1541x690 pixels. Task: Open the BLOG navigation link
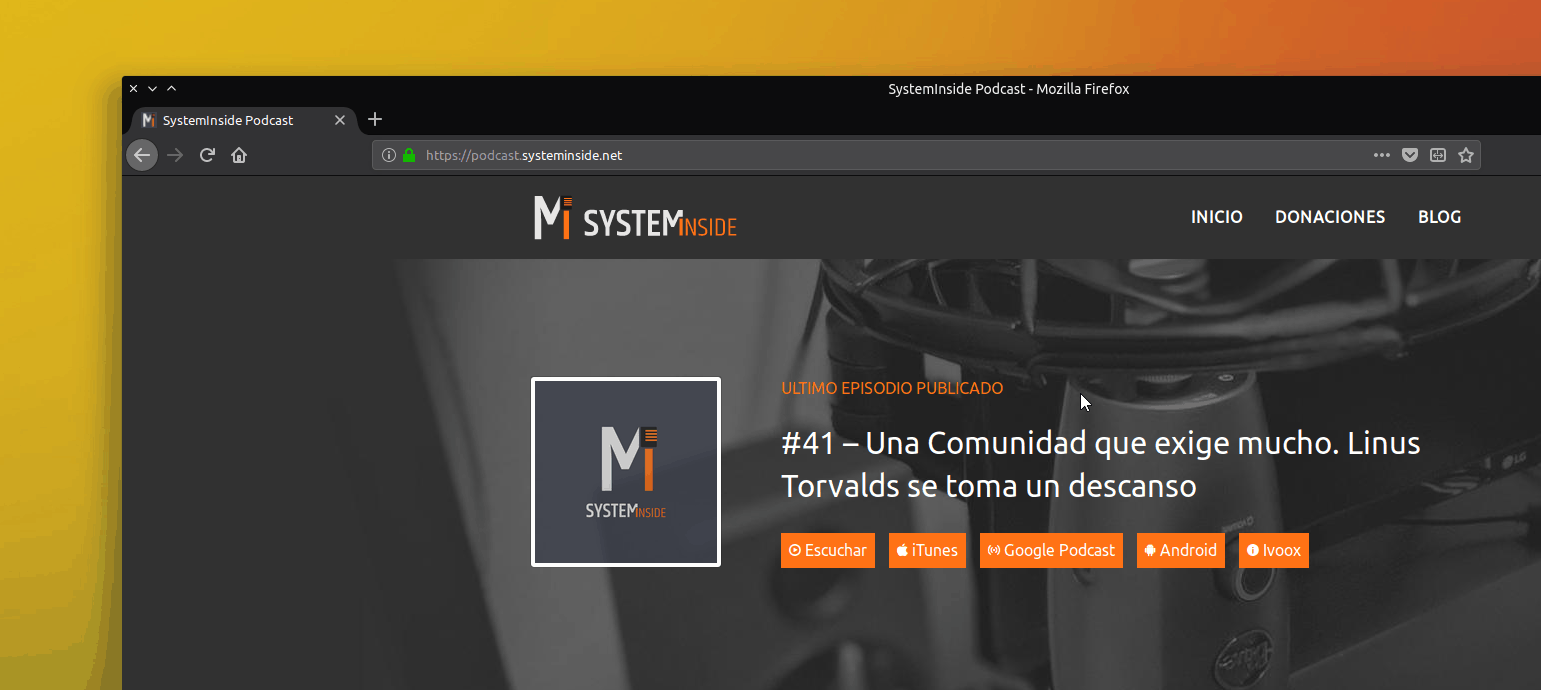pyautogui.click(x=1439, y=217)
